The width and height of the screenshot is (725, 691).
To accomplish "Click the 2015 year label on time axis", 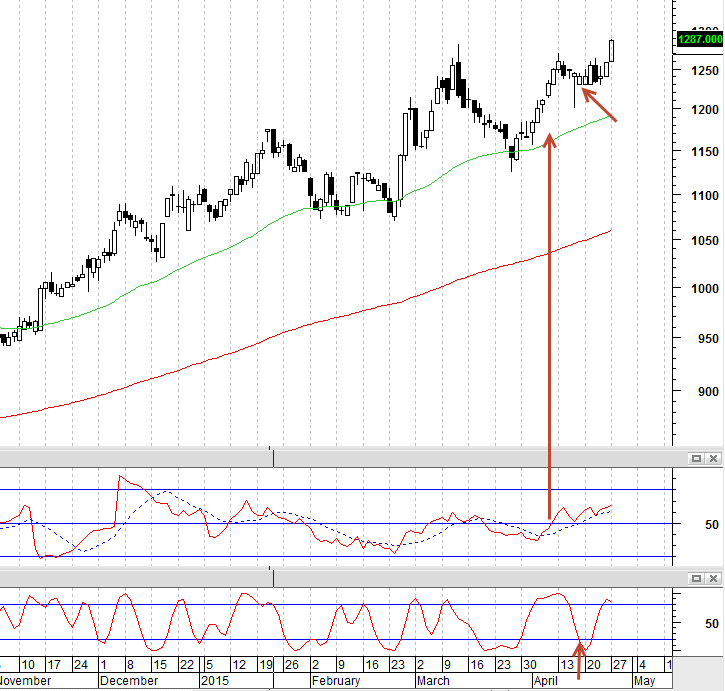I will 215,681.
